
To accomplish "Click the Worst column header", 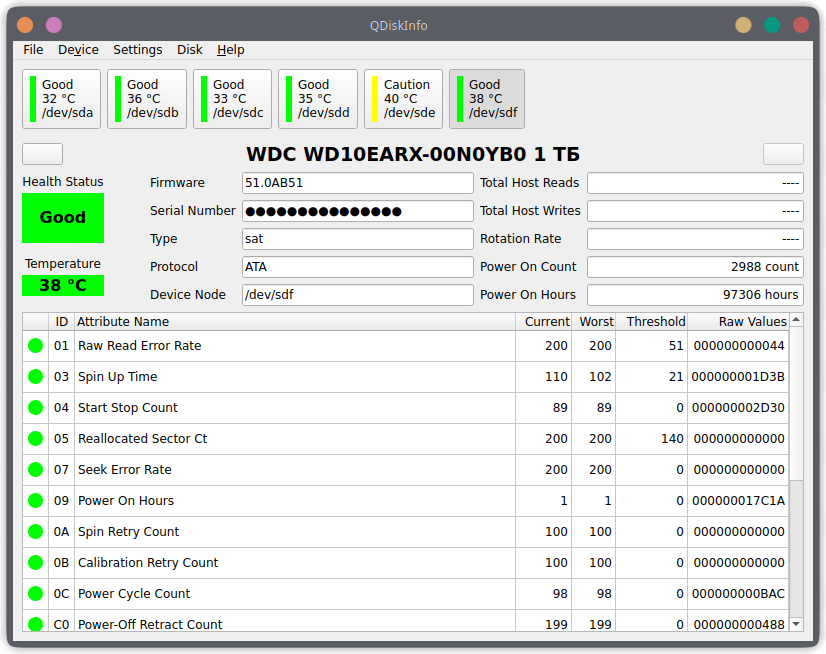I will tap(594, 321).
